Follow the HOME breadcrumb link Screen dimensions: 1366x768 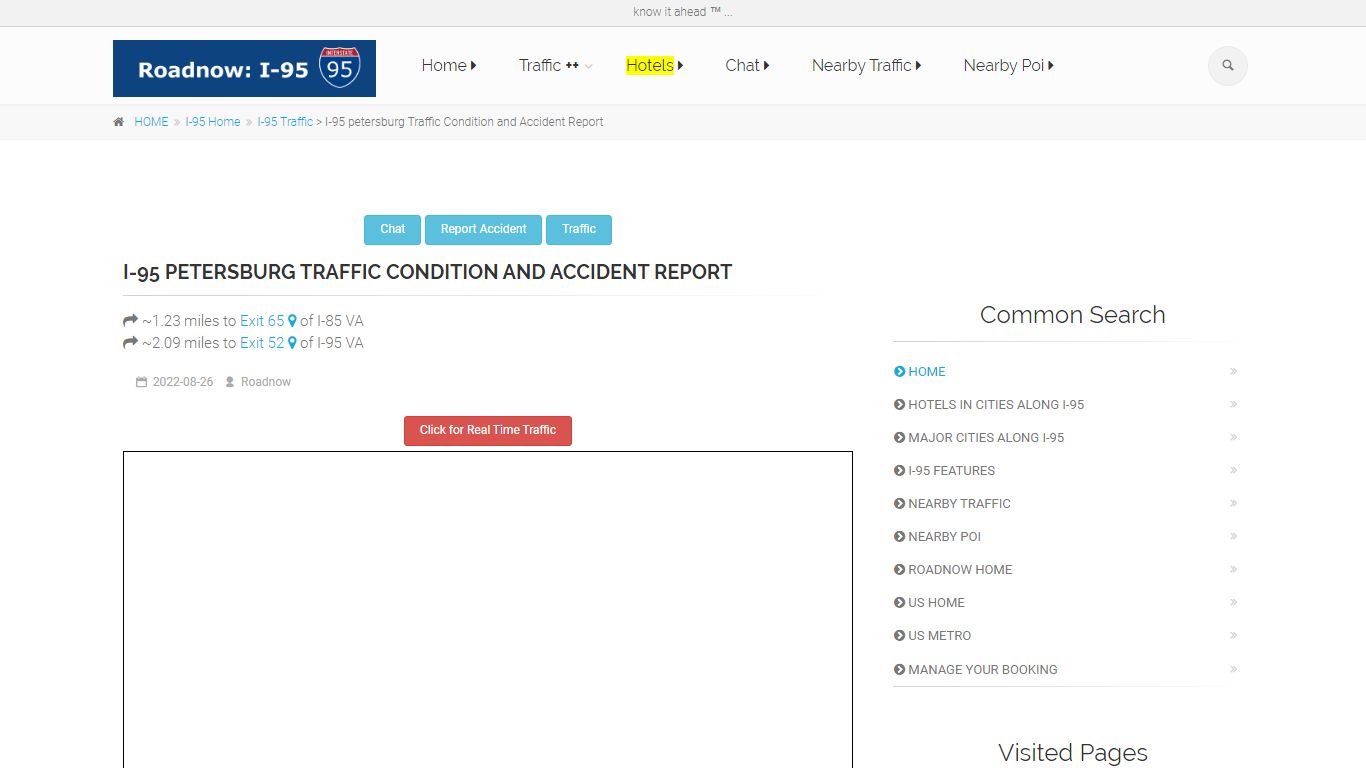(151, 122)
